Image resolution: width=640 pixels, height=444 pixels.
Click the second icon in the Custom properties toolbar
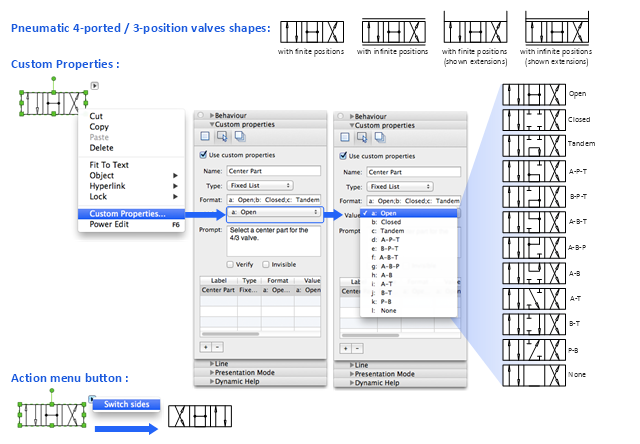[x=221, y=136]
